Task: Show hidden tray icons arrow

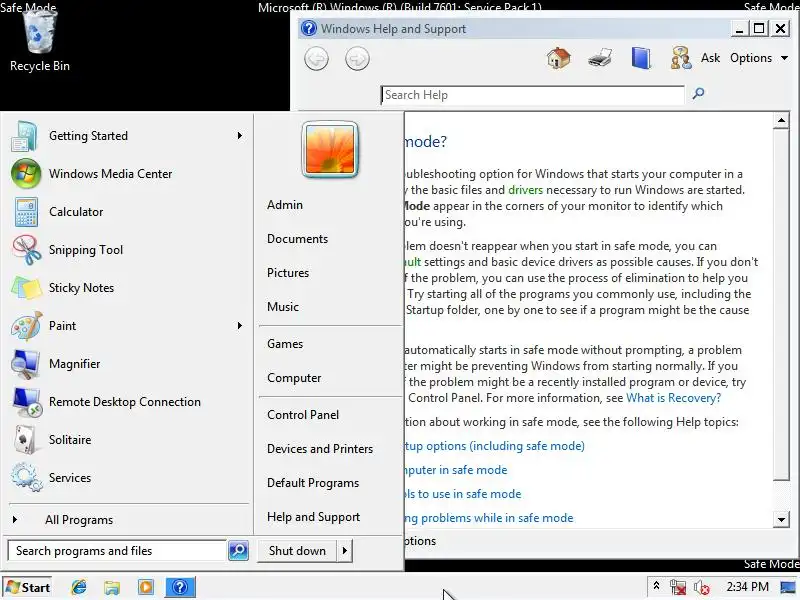Action: tap(657, 586)
